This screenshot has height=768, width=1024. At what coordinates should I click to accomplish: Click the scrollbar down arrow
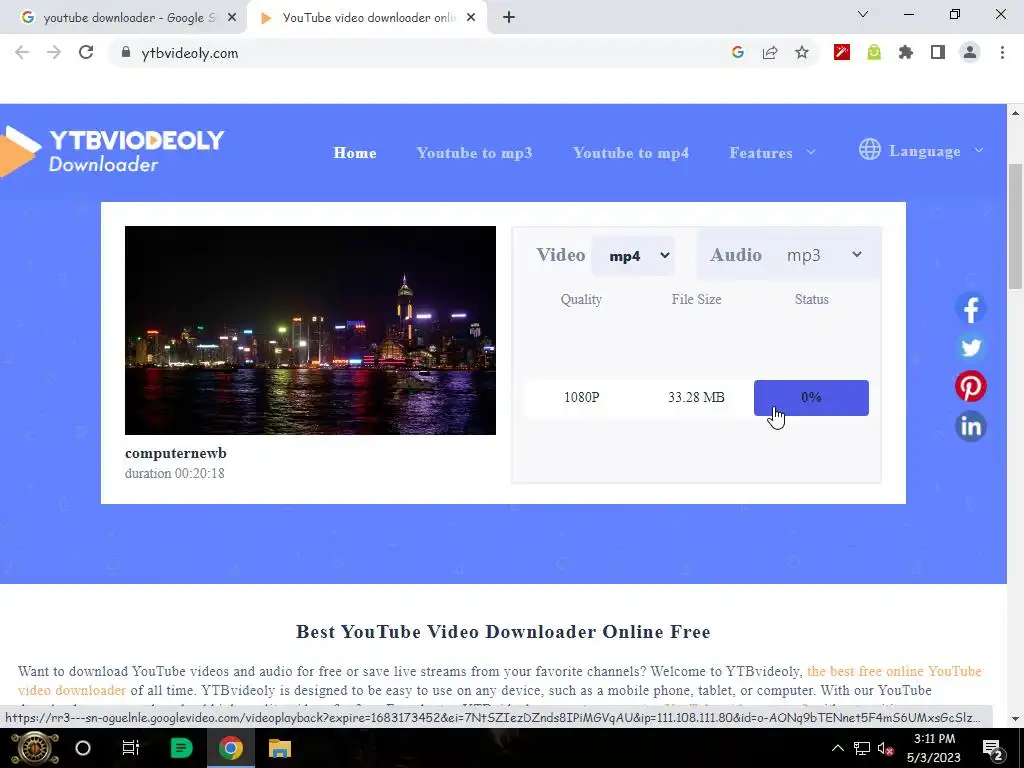(x=1015, y=719)
